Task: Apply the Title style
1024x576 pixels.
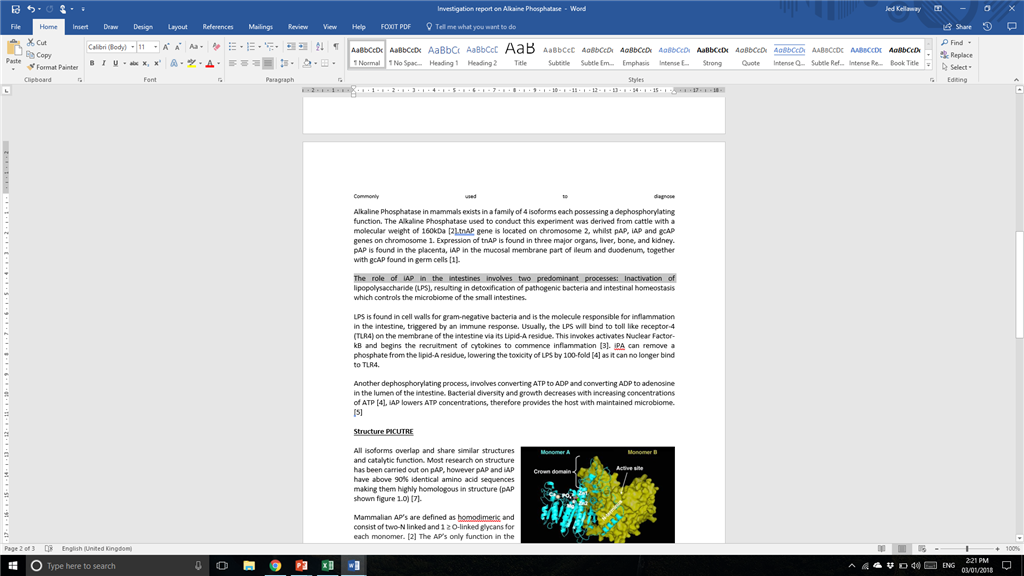Action: (x=520, y=55)
